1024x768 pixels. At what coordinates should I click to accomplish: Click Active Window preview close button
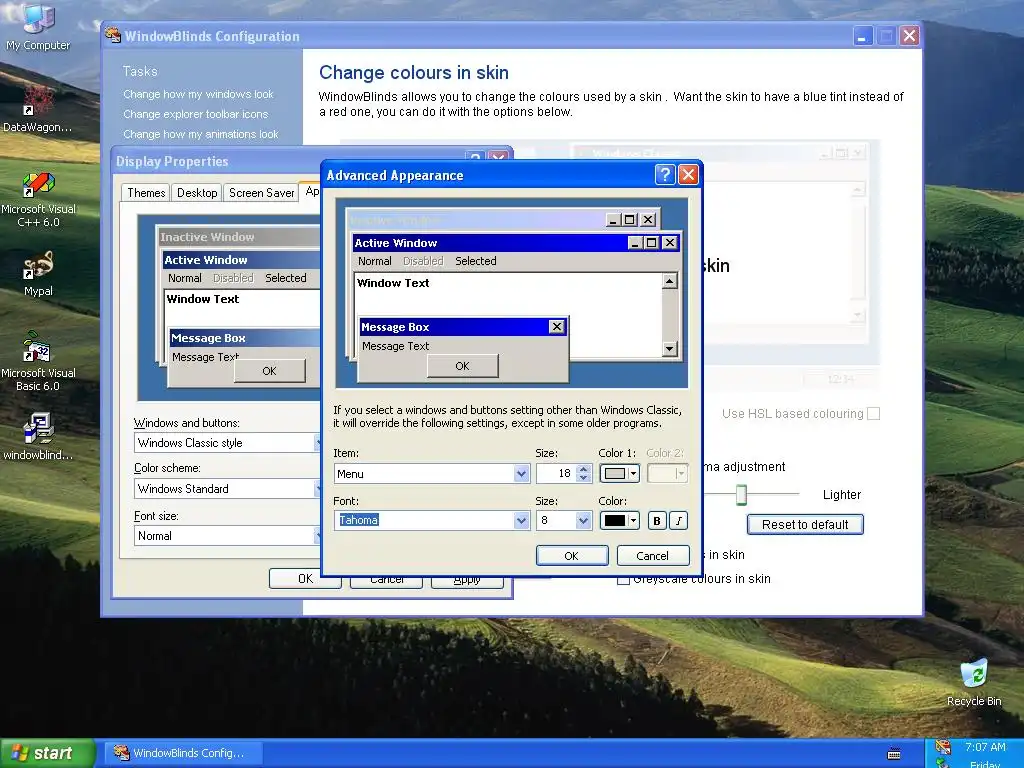669,243
